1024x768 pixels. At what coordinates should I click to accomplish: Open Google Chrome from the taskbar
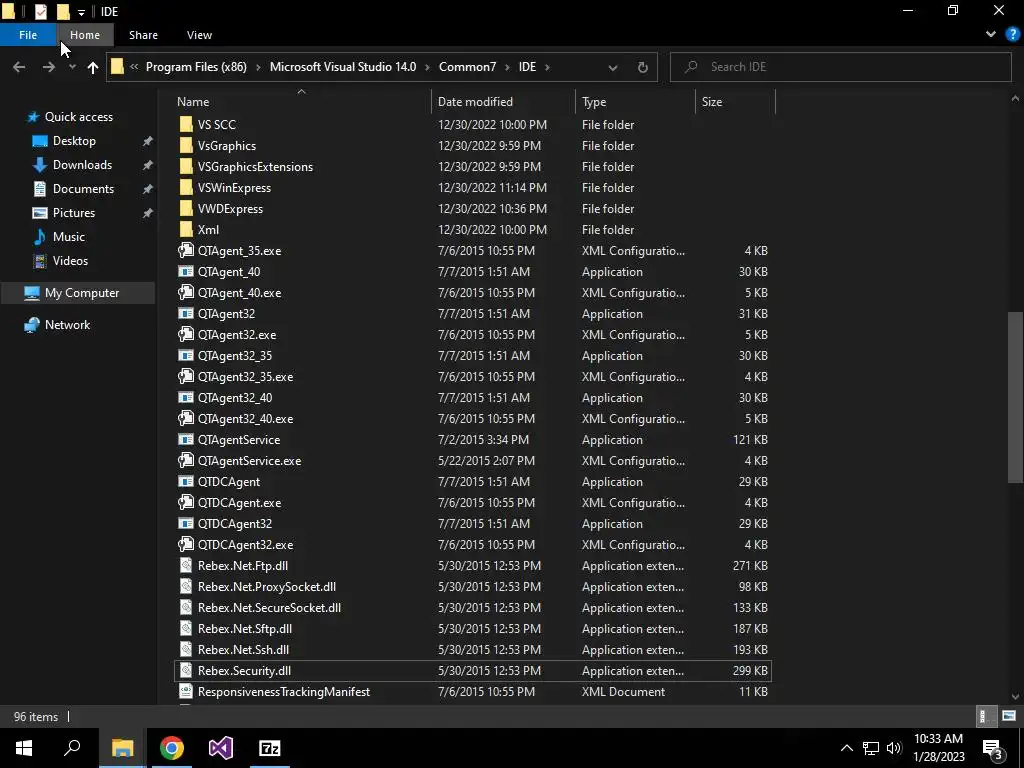(x=172, y=748)
